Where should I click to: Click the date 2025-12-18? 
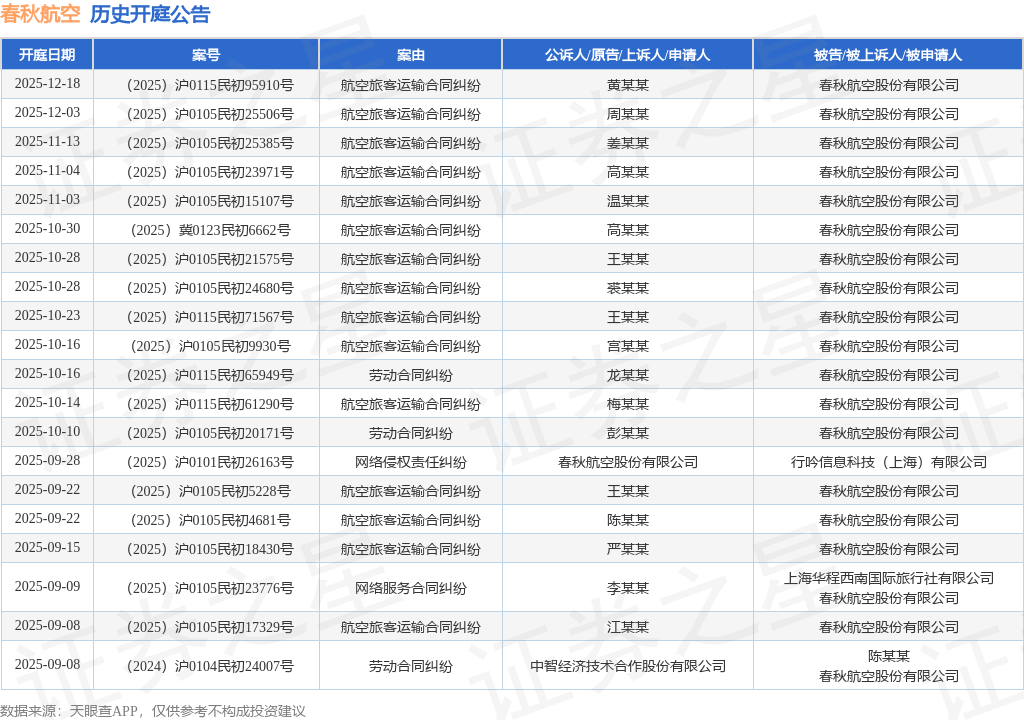tap(47, 84)
